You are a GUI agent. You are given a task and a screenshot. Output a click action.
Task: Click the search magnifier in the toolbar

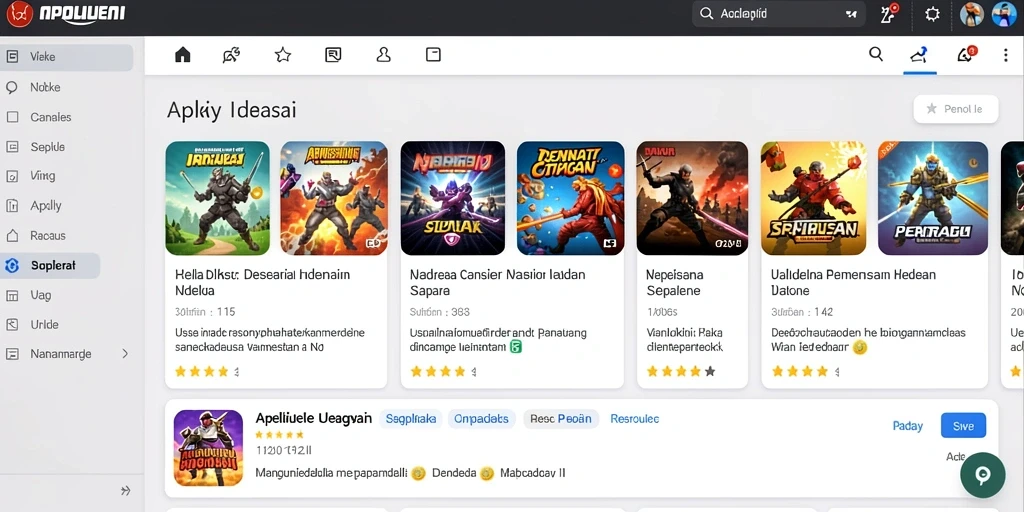point(876,54)
